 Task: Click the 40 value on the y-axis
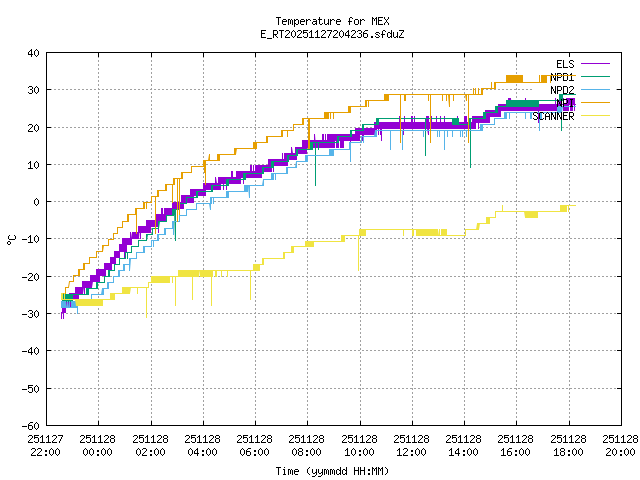click(33, 53)
